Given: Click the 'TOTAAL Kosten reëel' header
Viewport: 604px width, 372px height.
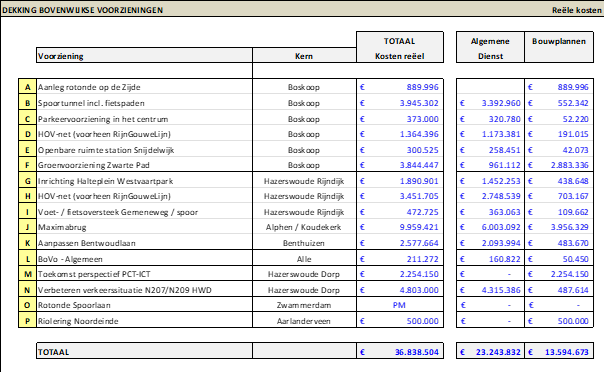Looking at the screenshot, I should pos(400,48).
